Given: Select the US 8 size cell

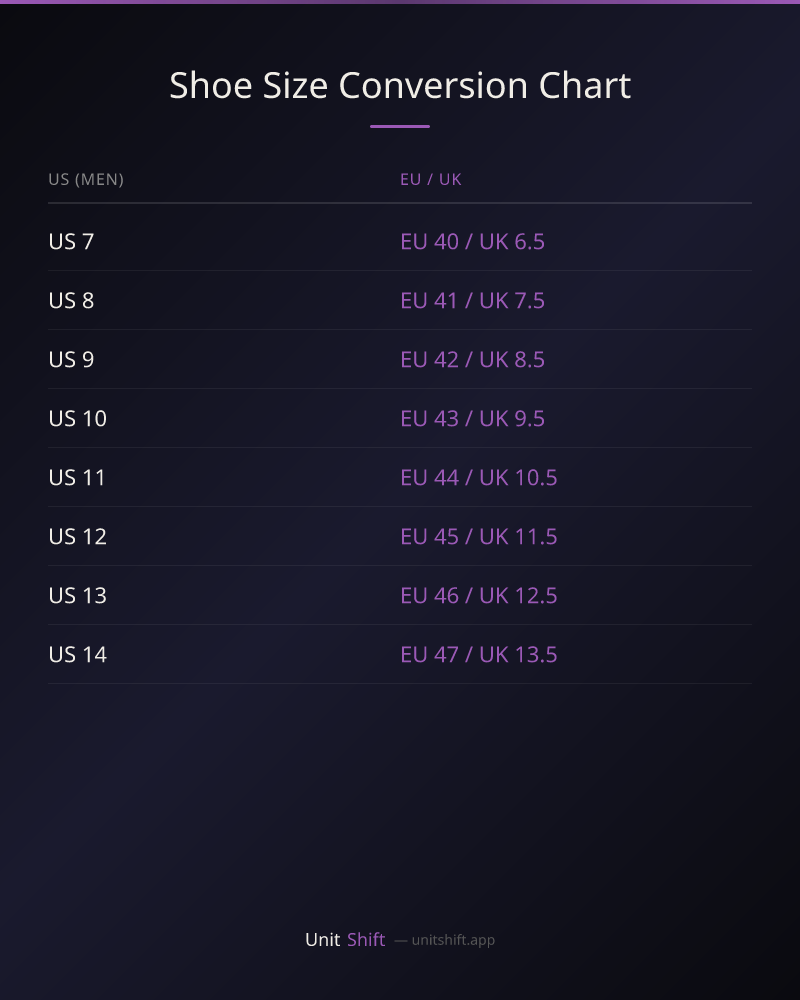Looking at the screenshot, I should [x=71, y=300].
